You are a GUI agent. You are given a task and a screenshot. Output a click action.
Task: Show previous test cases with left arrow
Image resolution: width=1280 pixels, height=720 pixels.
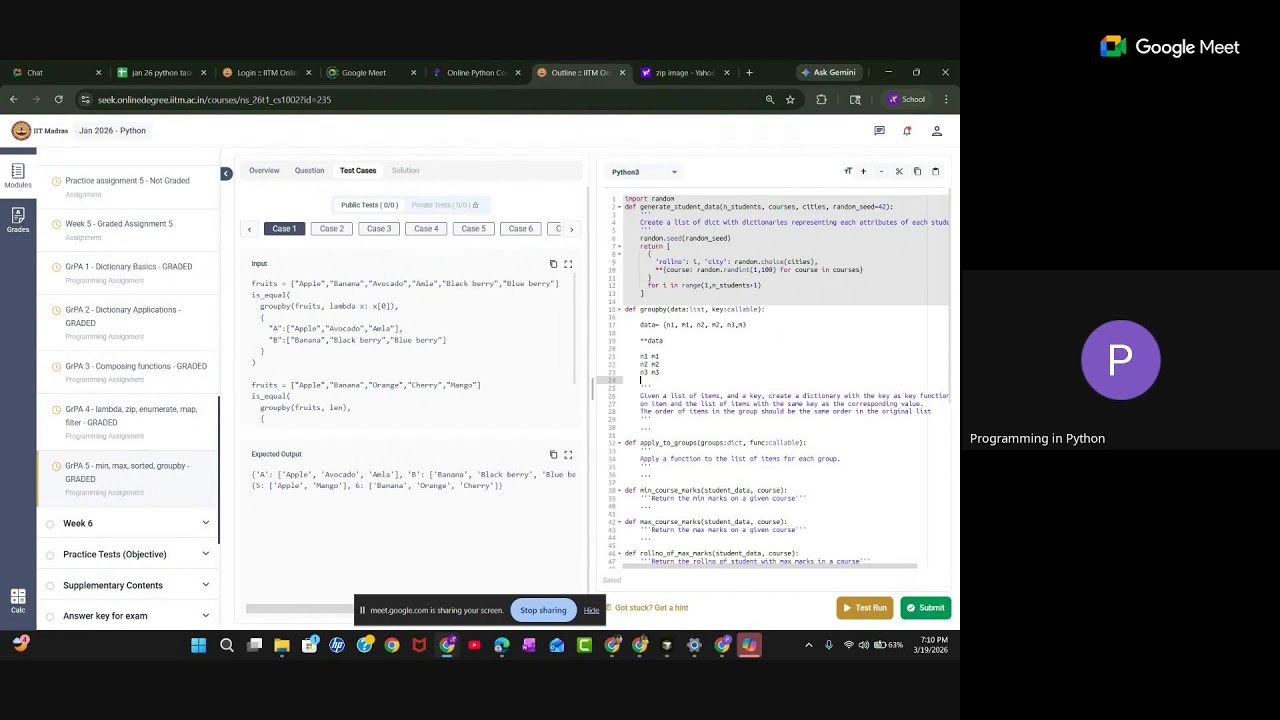coord(250,229)
